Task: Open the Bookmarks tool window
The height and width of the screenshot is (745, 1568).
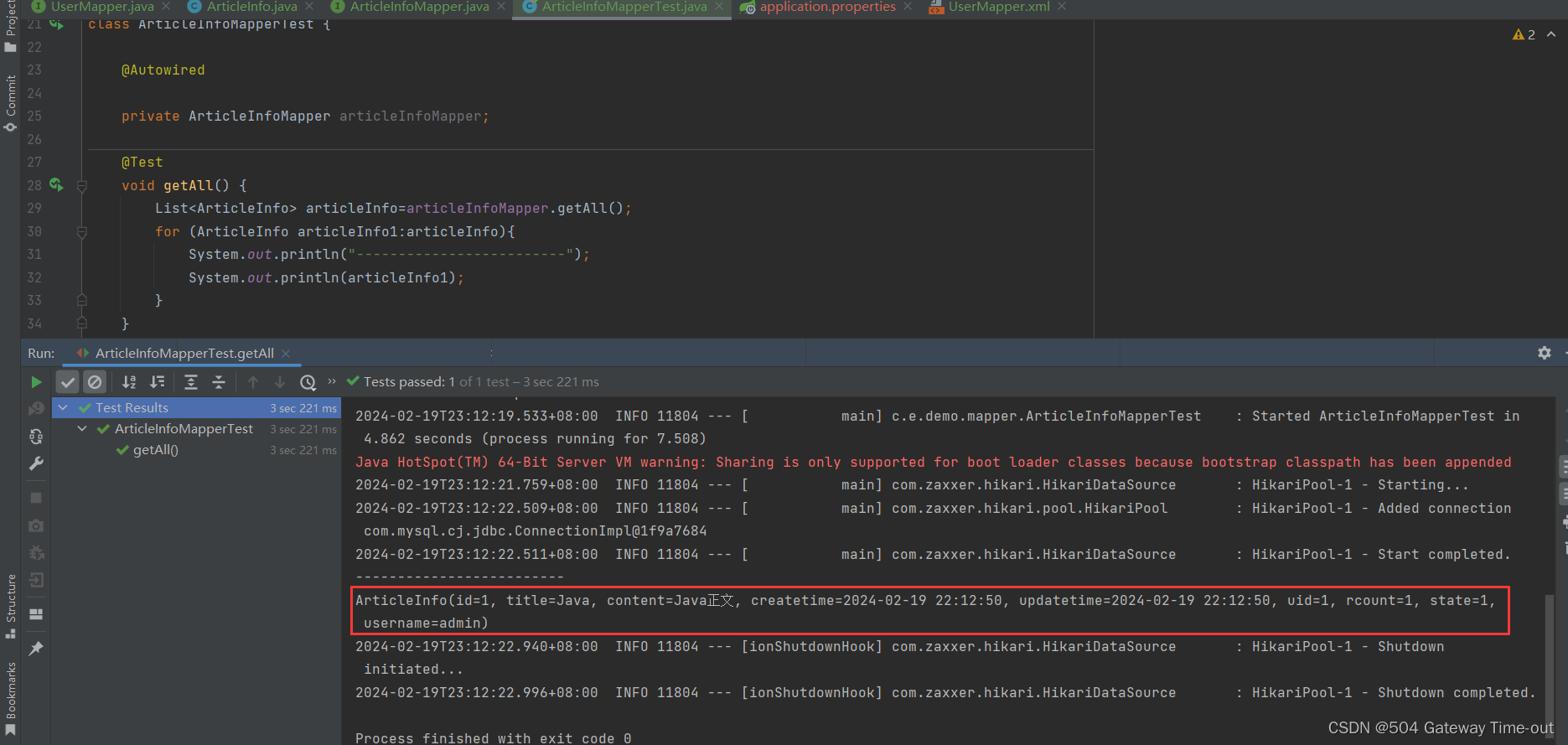Action: click(10, 700)
